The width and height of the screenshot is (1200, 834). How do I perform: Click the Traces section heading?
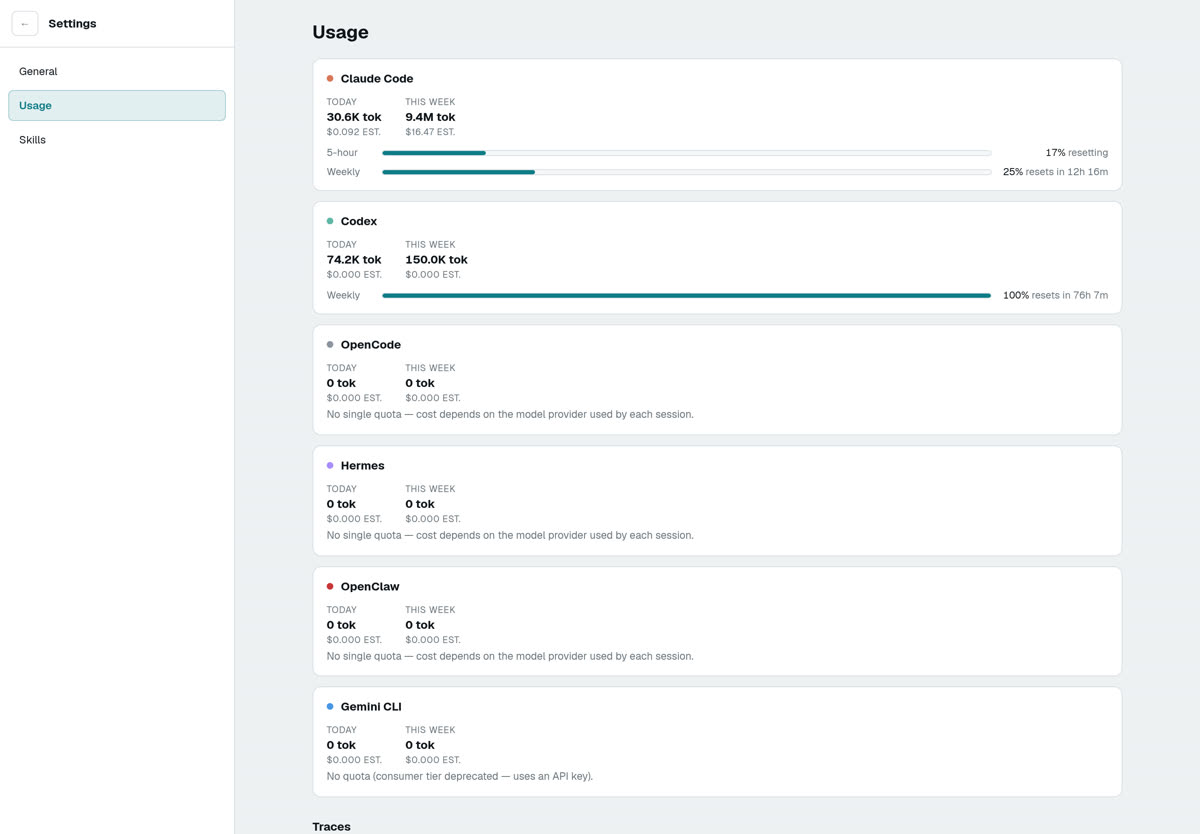coord(331,826)
